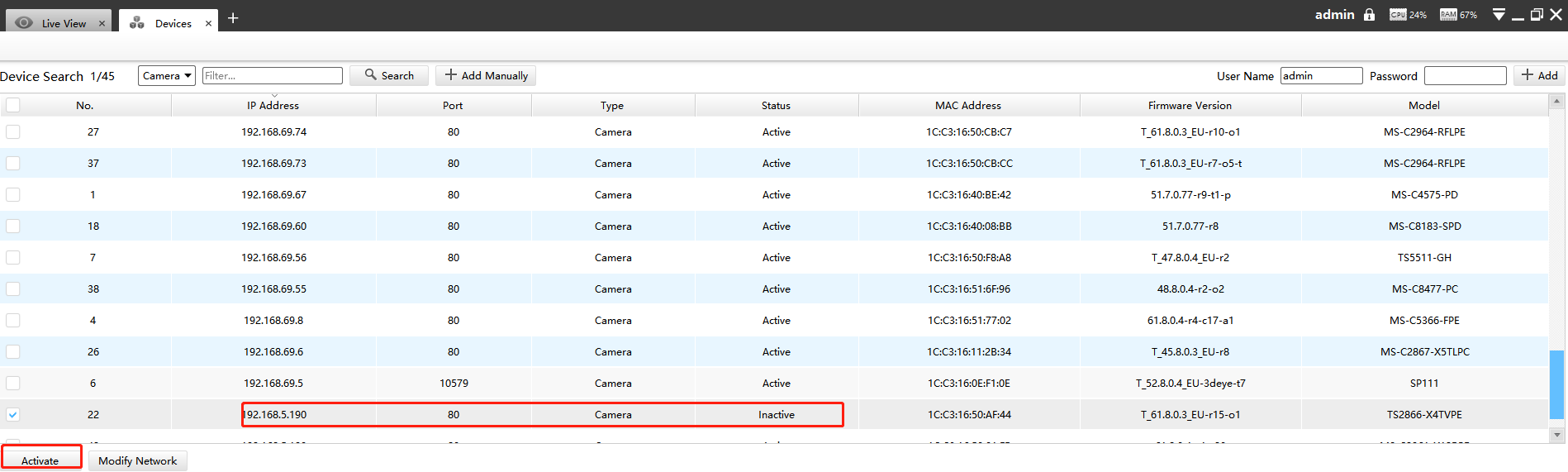The image size is (1568, 472).
Task: Sort by the Type column header
Action: [x=613, y=105]
